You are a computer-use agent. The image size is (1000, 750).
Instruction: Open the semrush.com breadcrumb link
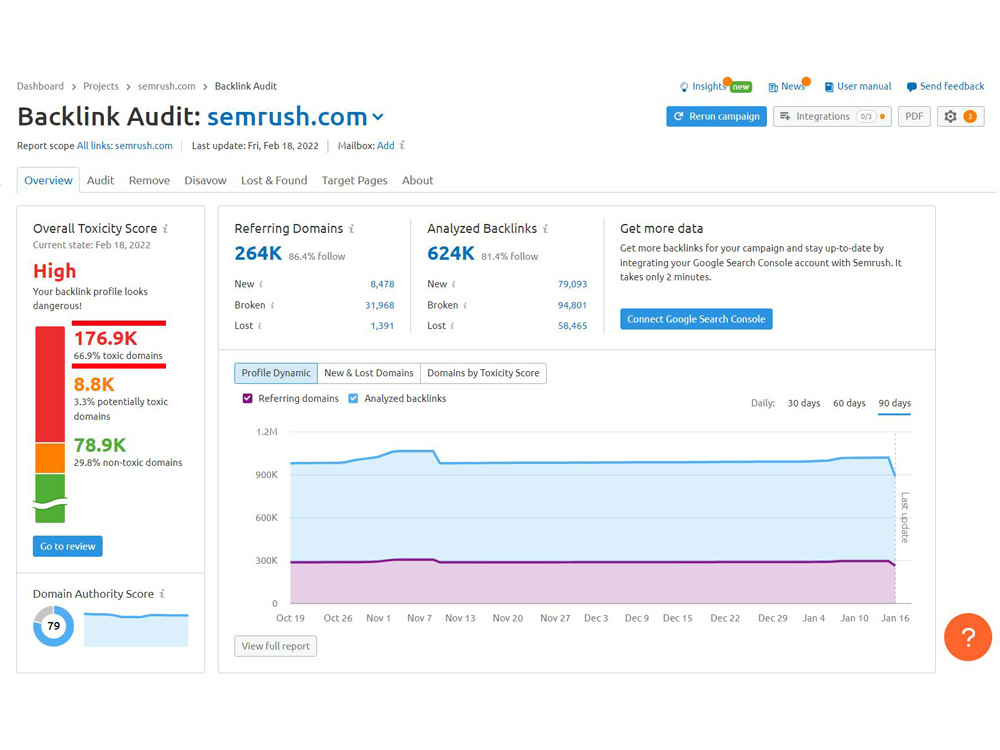point(166,86)
